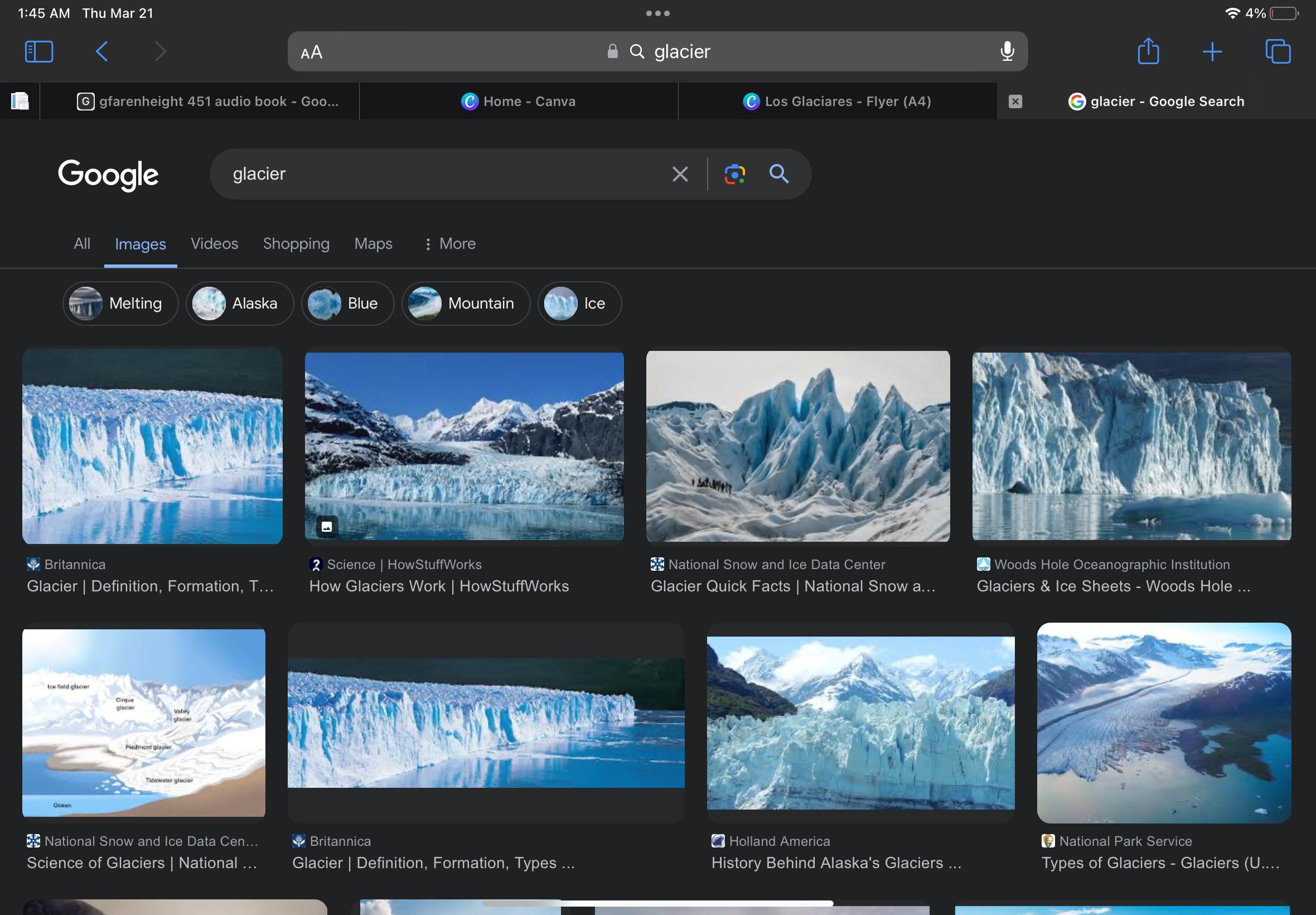The height and width of the screenshot is (915, 1316).
Task: Search by image with Google Lens
Action: [x=734, y=174]
